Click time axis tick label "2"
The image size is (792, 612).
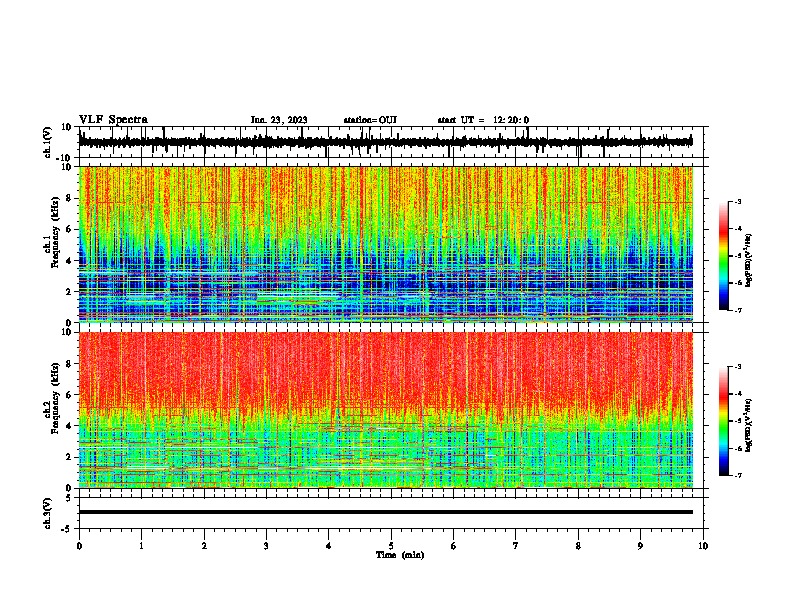point(204,546)
